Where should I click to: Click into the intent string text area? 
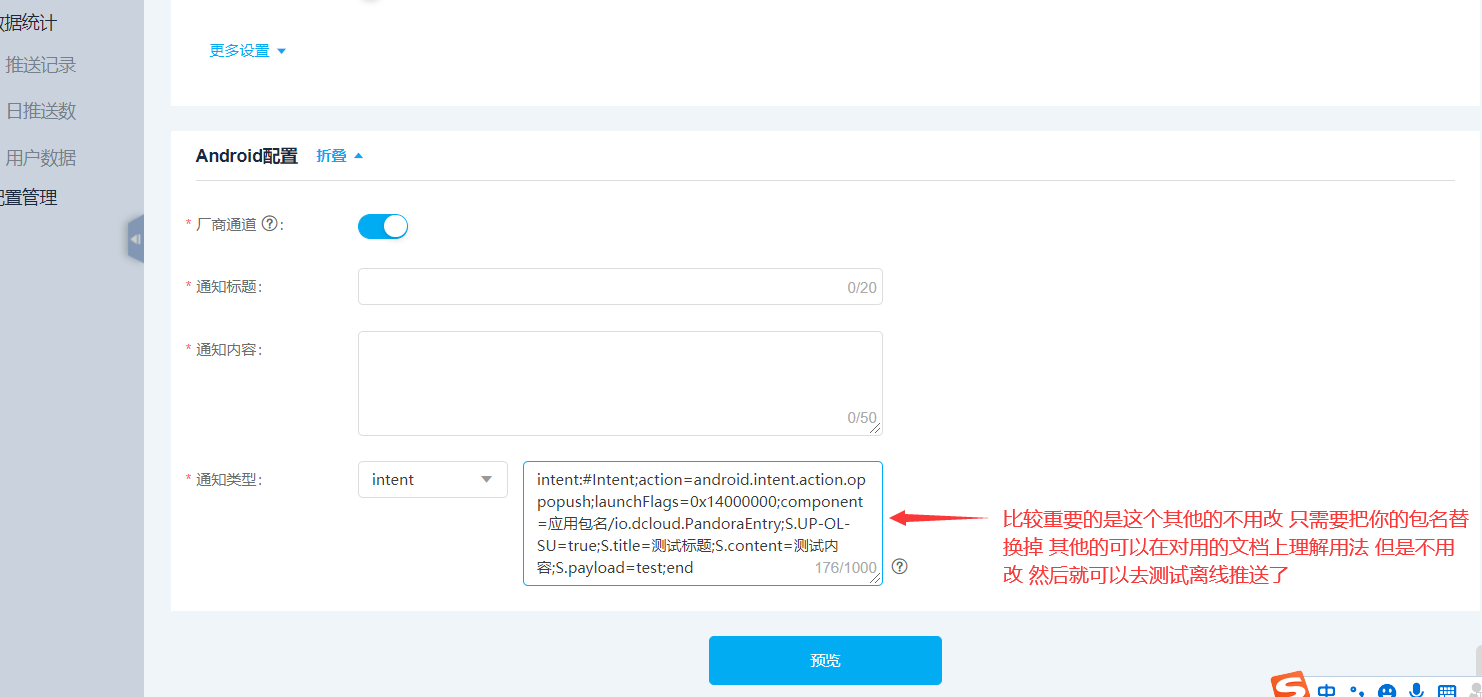(702, 523)
